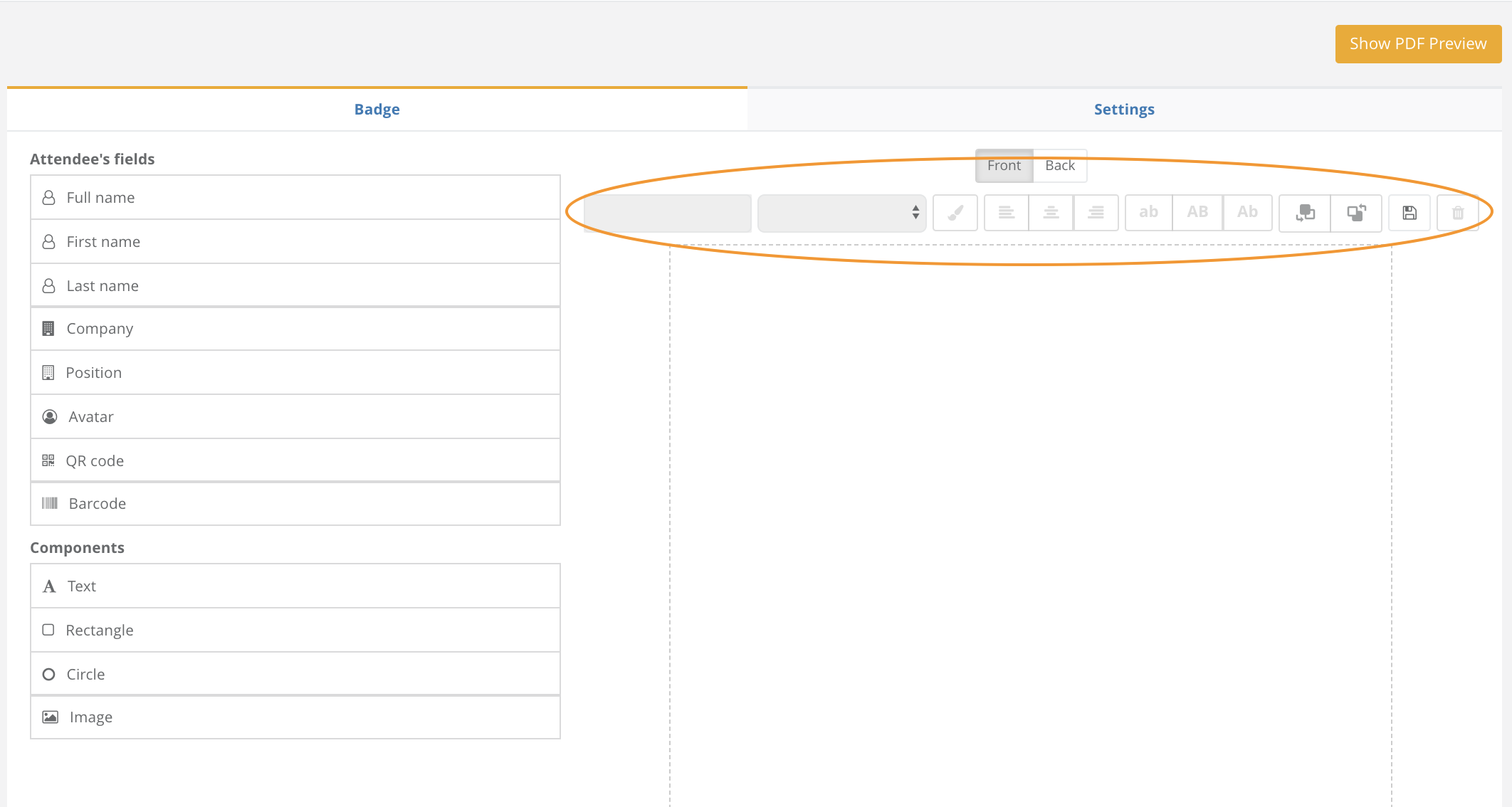Click the paintbrush color icon
This screenshot has height=807, width=1512.
point(955,213)
